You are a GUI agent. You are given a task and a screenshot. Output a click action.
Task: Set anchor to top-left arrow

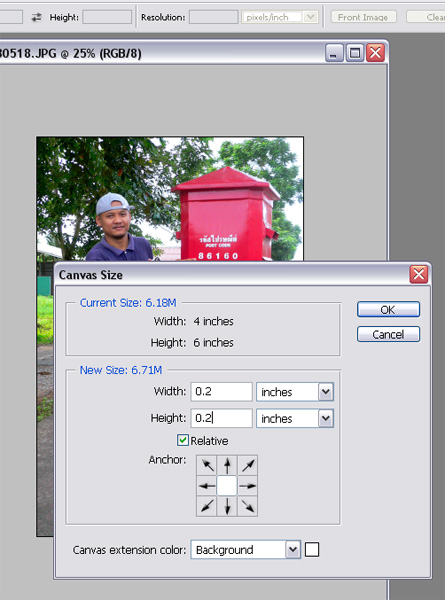click(207, 466)
